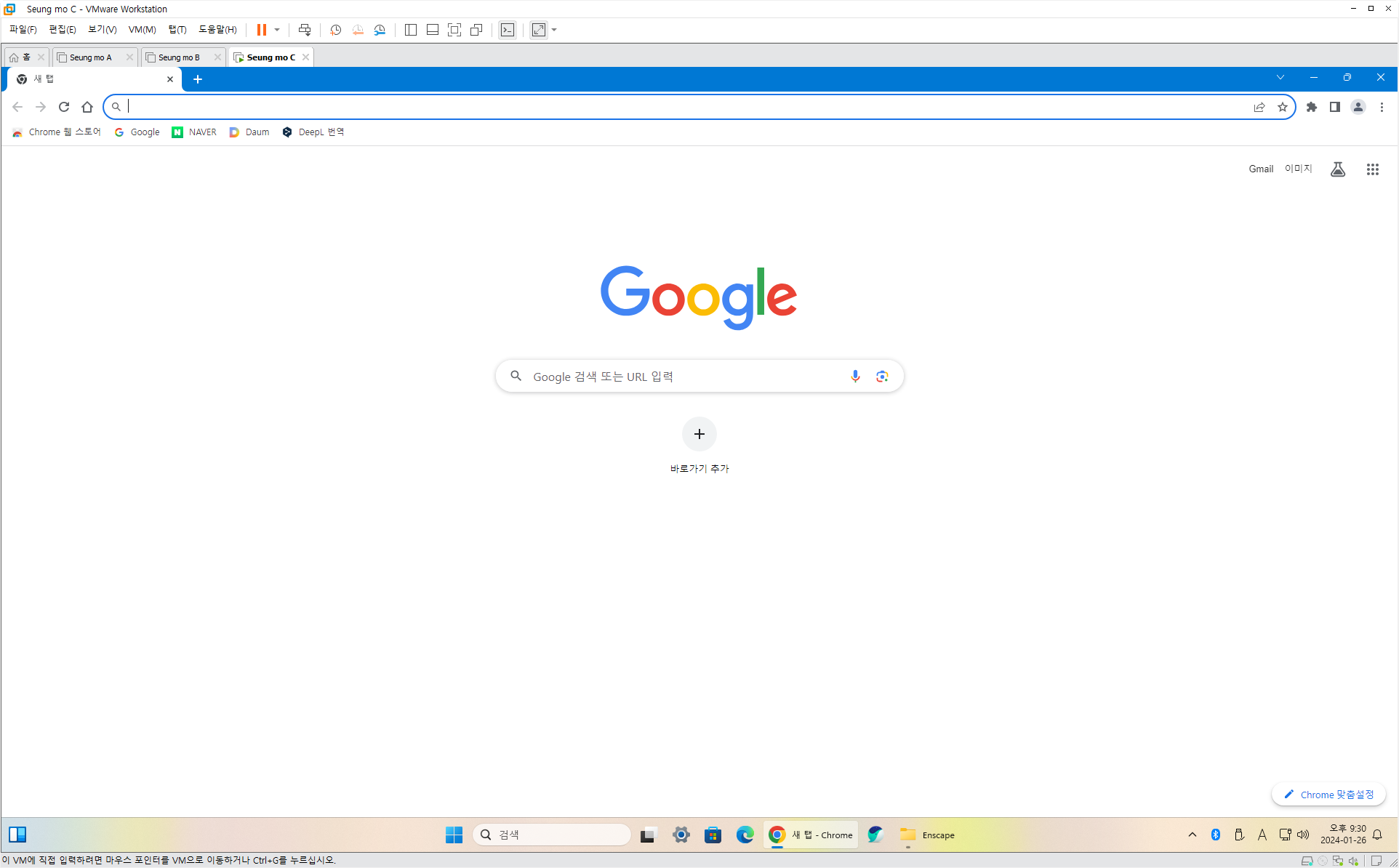Pause the running virtual machine

pyautogui.click(x=261, y=30)
